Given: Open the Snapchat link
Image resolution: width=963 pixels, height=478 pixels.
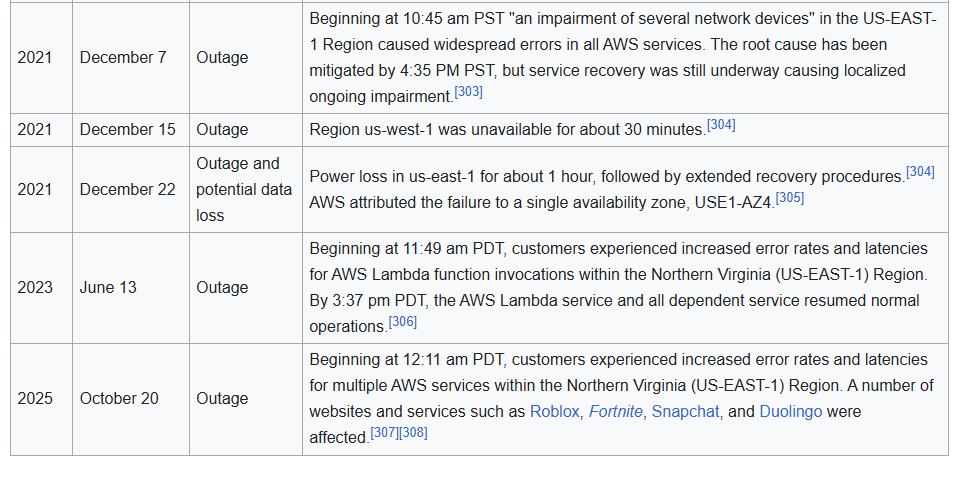Looking at the screenshot, I should [x=685, y=412].
